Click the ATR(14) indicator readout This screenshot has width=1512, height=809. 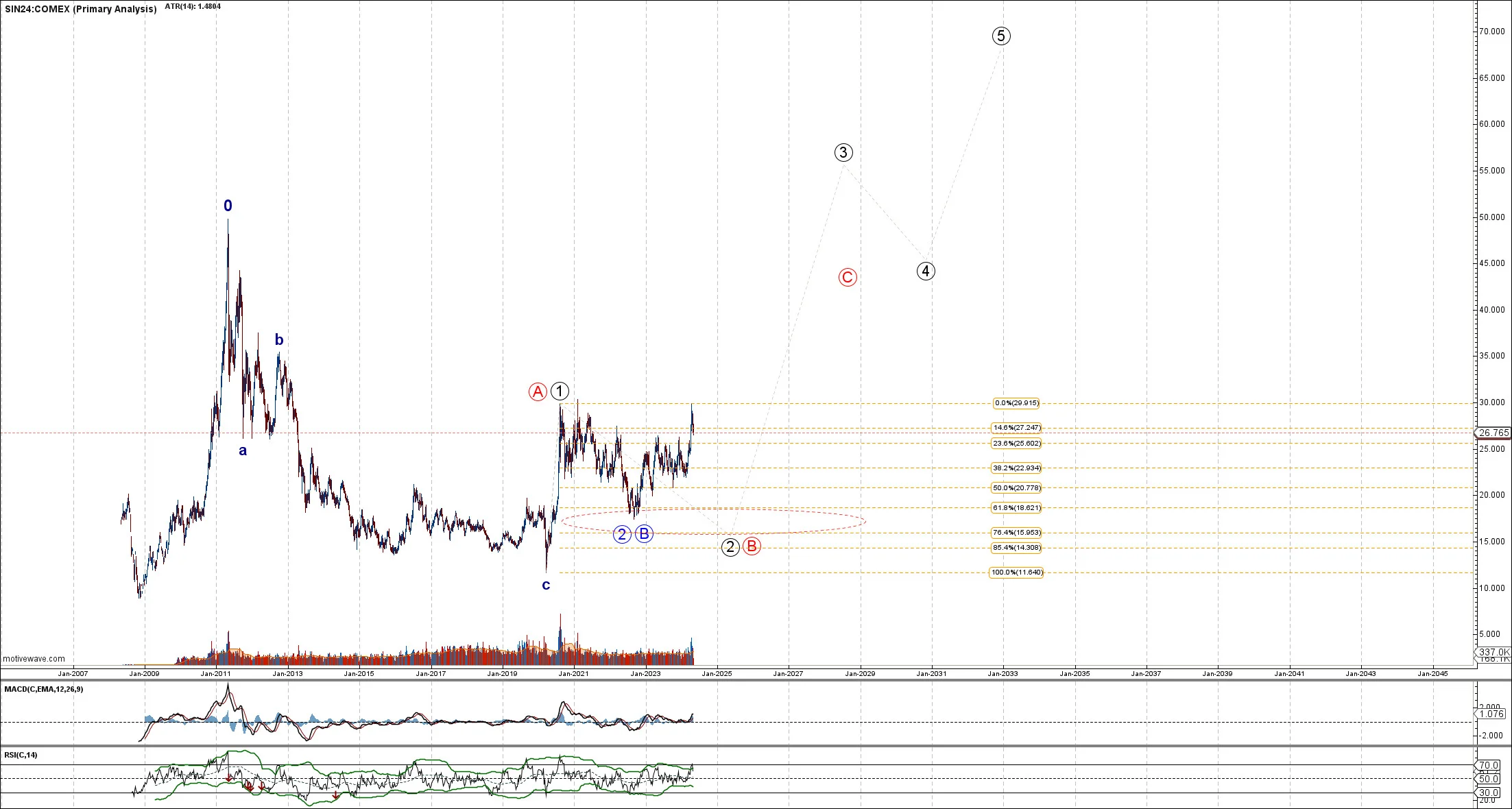coord(193,7)
